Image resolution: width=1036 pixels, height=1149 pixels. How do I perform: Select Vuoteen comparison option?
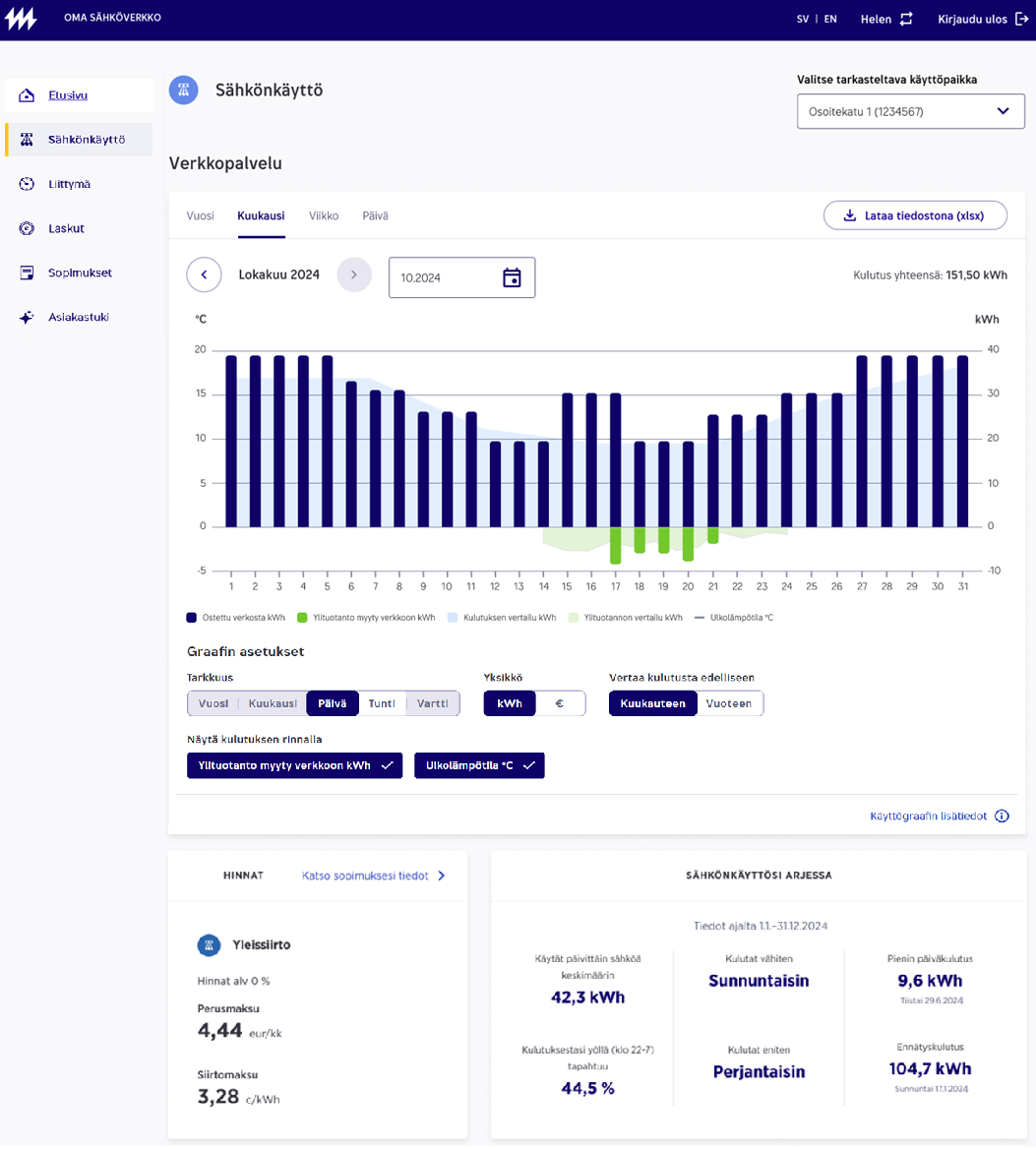729,703
